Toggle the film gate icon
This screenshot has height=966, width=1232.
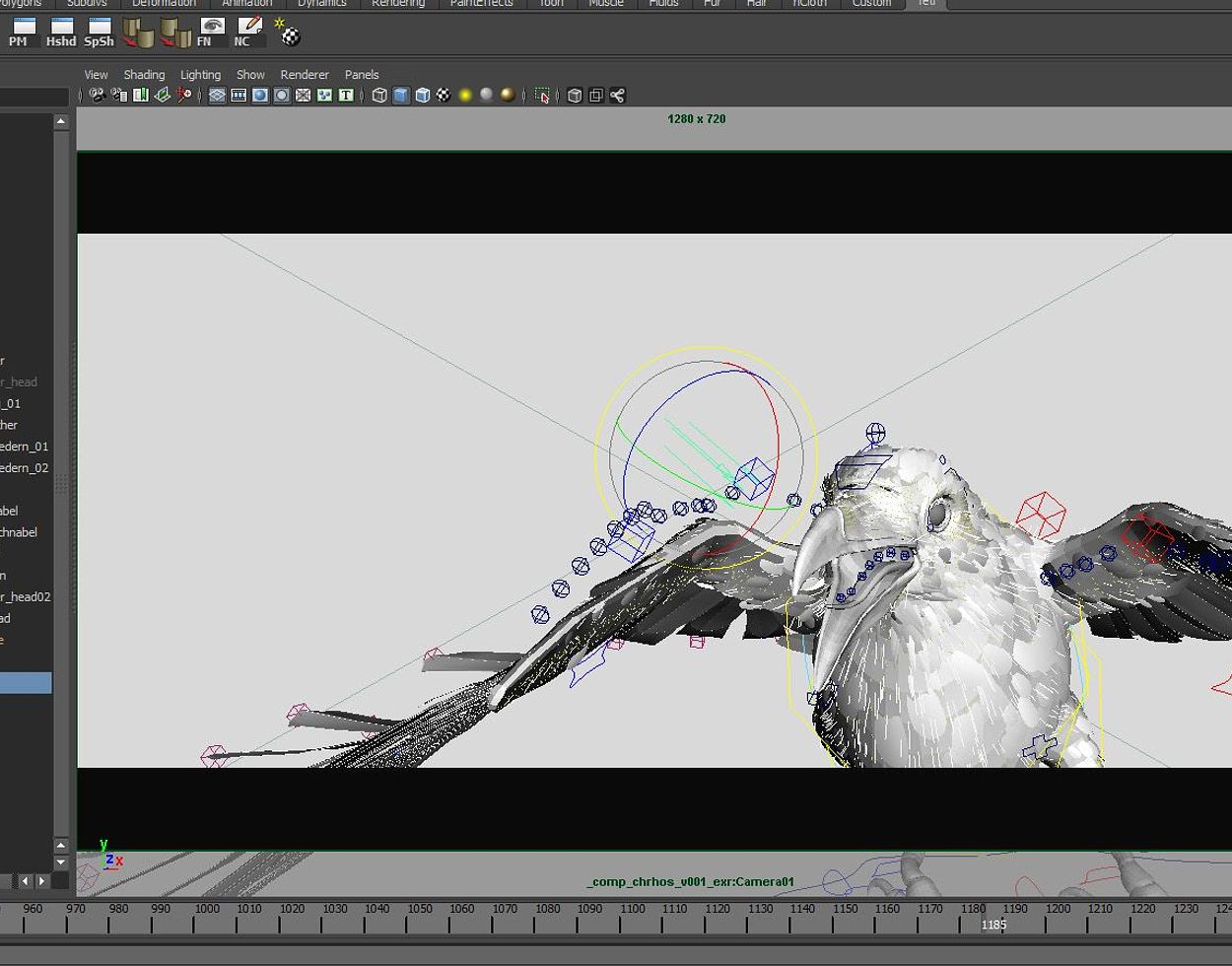(x=239, y=96)
